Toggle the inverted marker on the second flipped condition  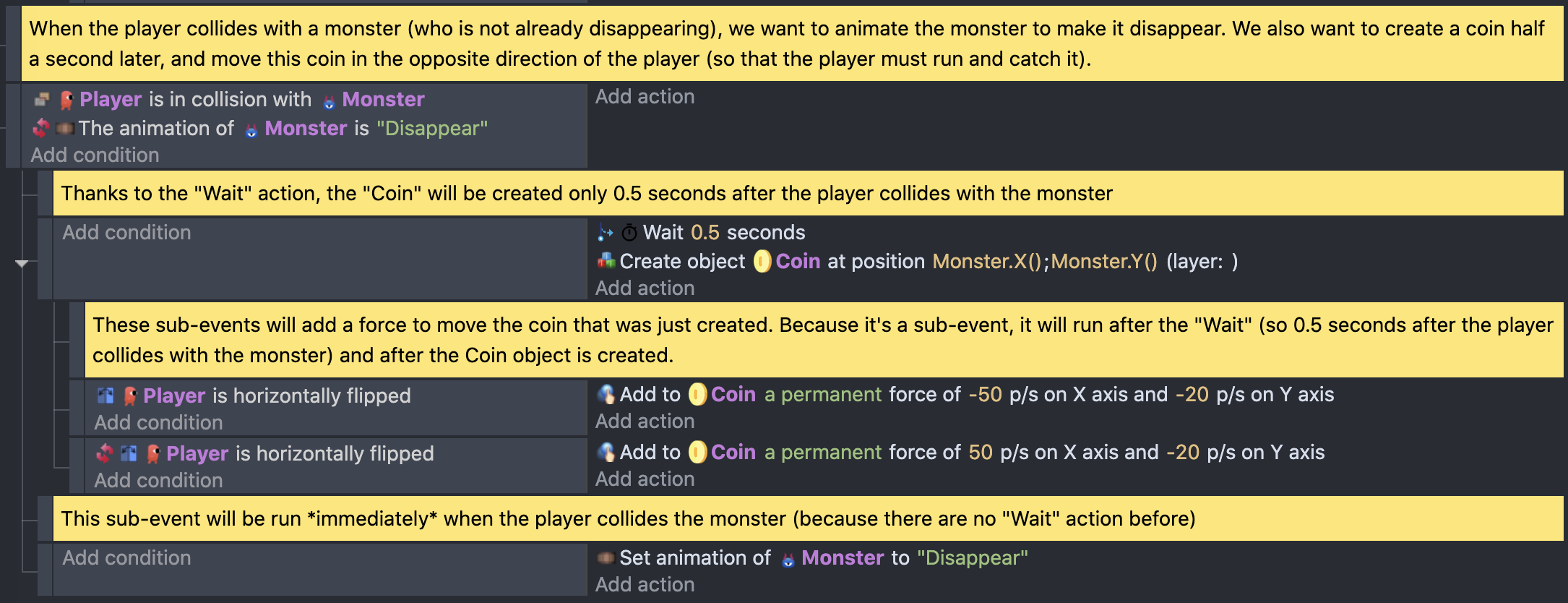coord(104,453)
